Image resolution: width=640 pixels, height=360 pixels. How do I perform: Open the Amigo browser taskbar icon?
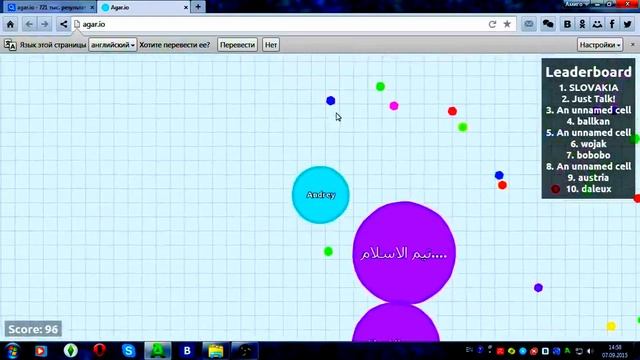[158, 351]
